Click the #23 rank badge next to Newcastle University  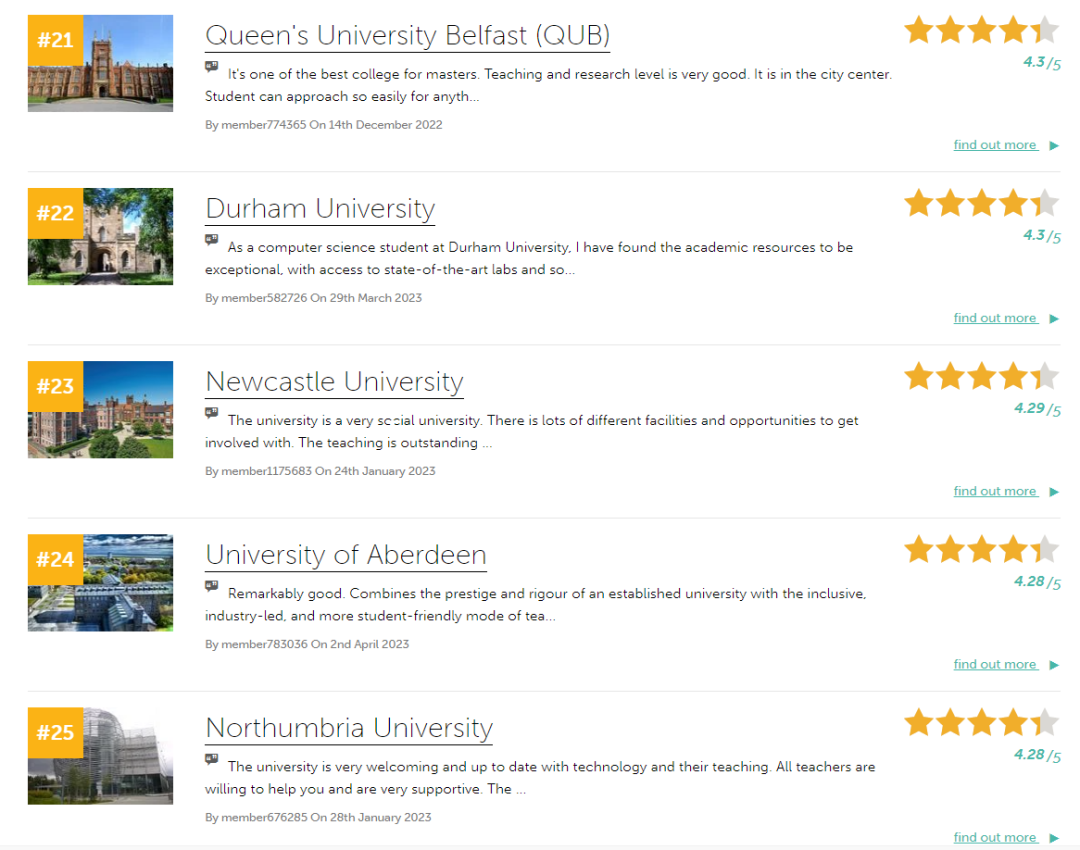(x=54, y=385)
